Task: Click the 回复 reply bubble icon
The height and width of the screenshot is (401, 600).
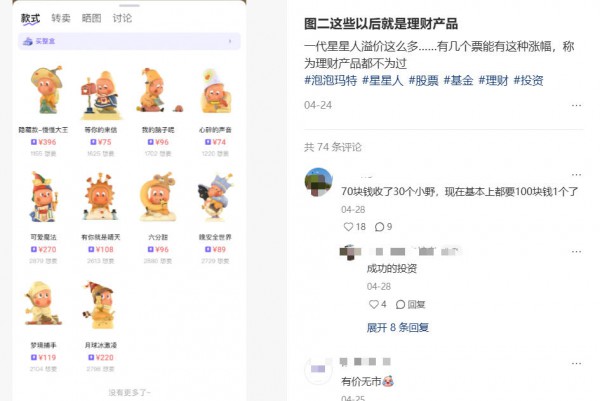Action: 400,305
